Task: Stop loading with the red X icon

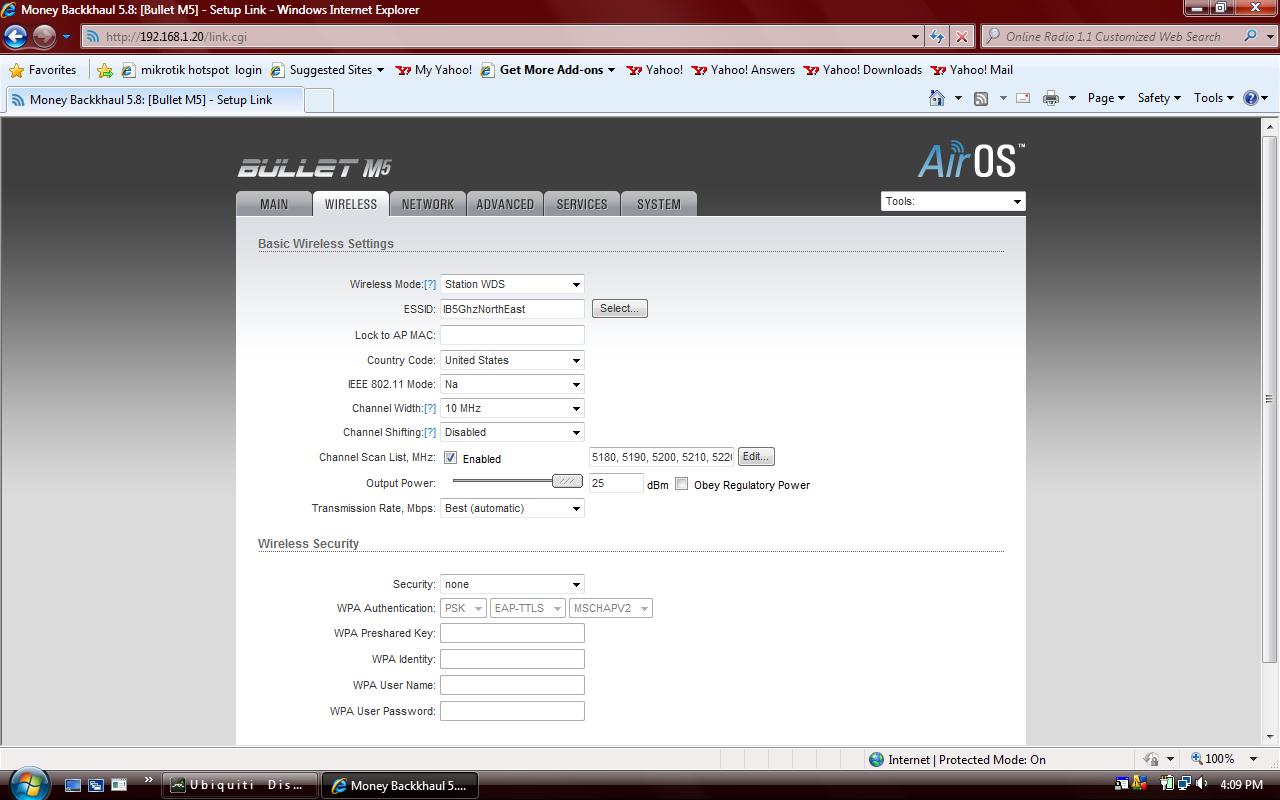Action: click(962, 37)
